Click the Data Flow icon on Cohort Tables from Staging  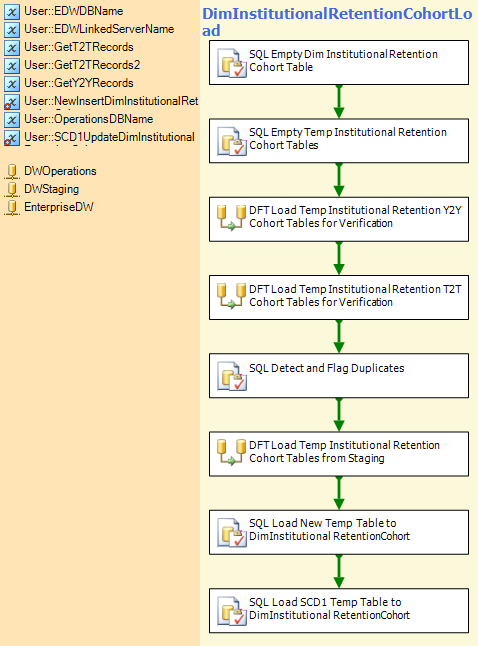(x=232, y=452)
